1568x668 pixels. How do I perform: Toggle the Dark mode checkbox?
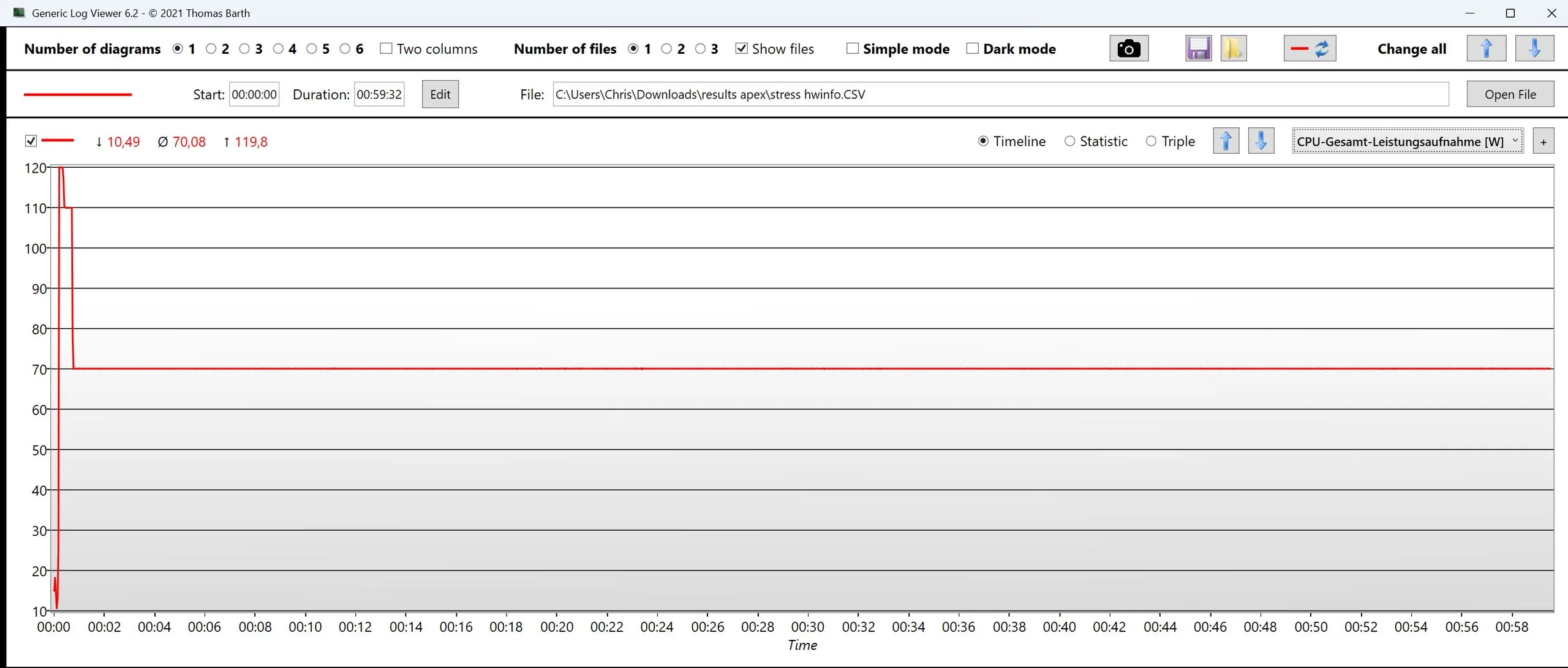point(972,48)
